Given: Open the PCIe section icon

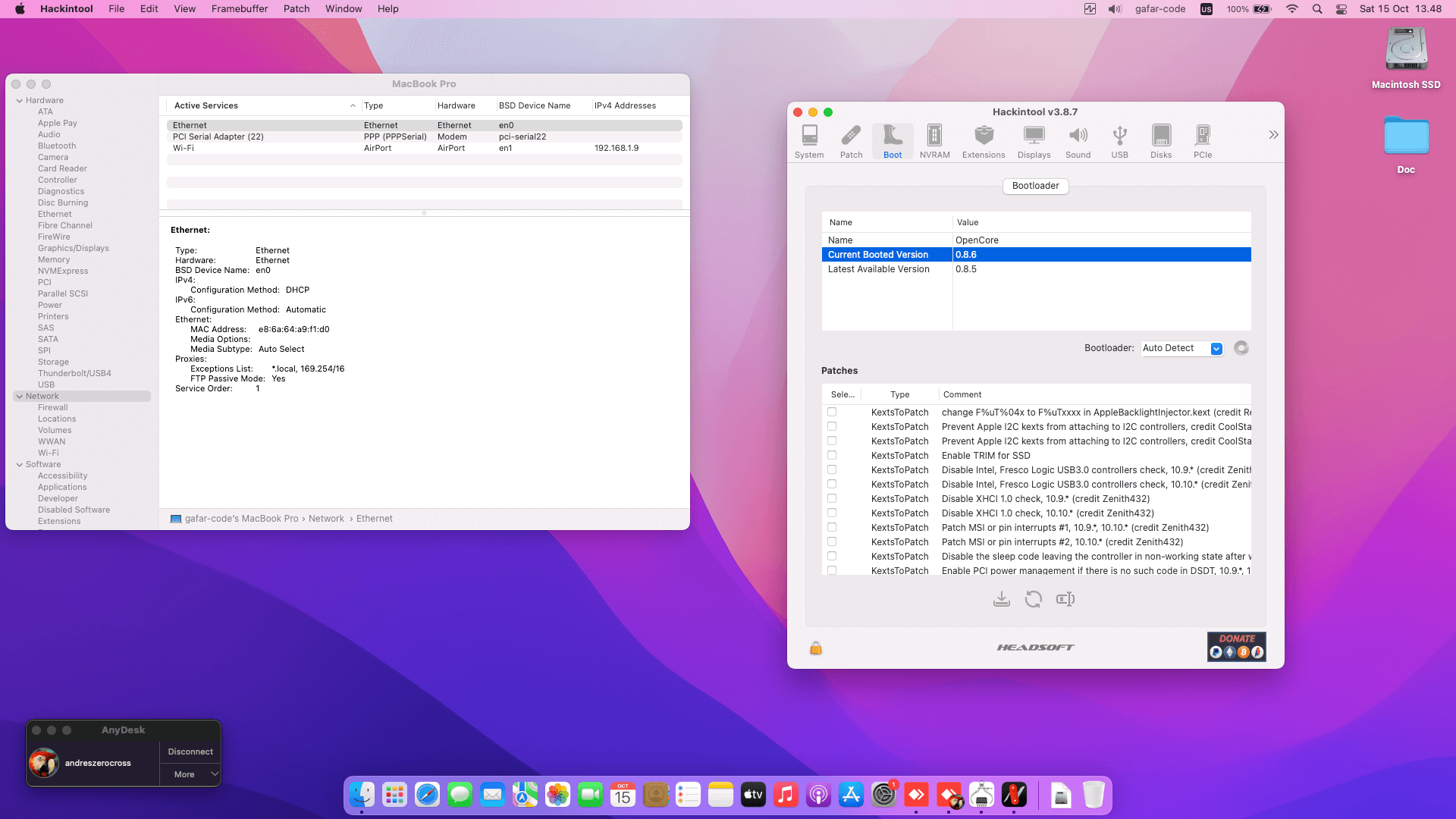Looking at the screenshot, I should click(x=1202, y=141).
